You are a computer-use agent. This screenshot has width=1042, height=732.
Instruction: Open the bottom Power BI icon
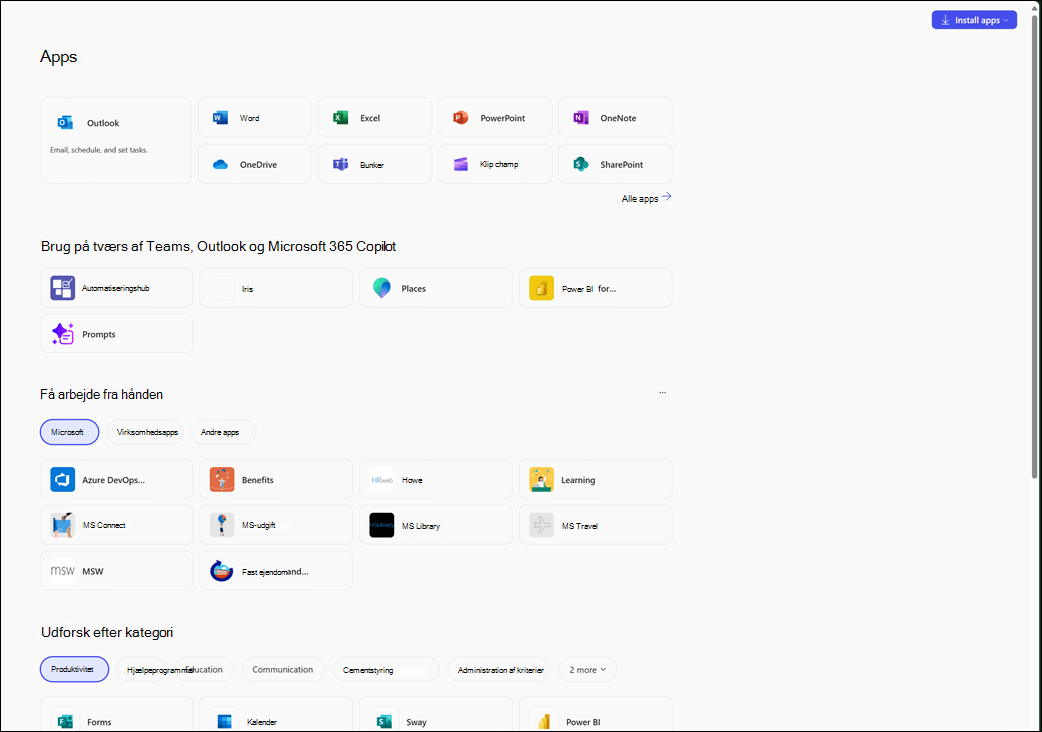(x=544, y=721)
